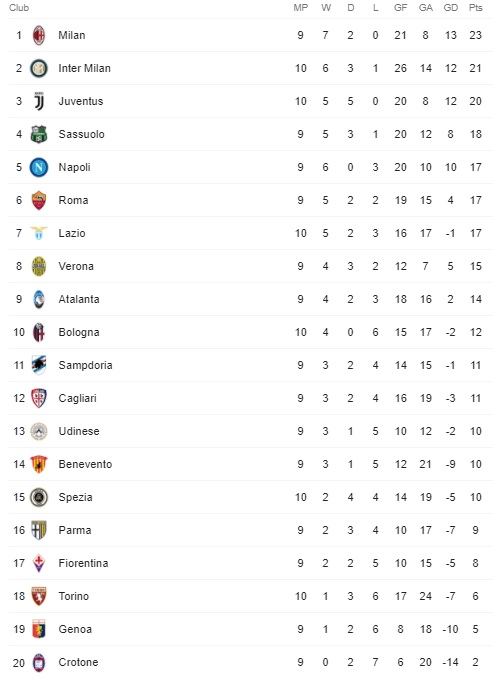Viewport: 493px width, 690px height.
Task: Click the Milan club crest icon
Action: 39,35
